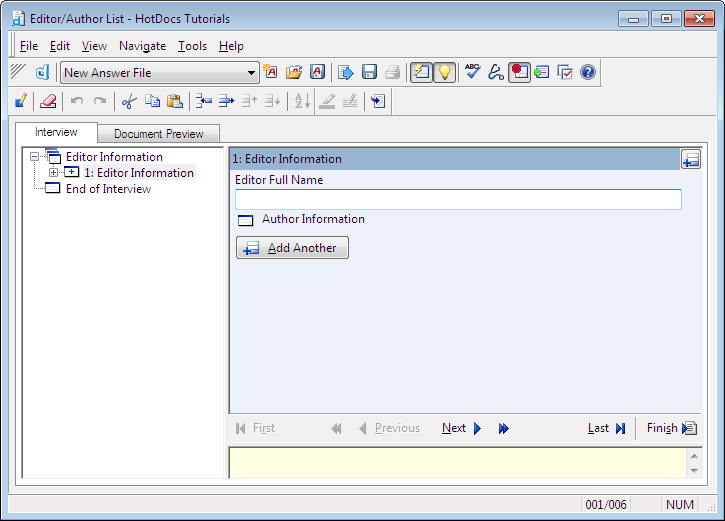Screen dimensions: 725x521
Task: Expand the 1: Editor Information node
Action: (x=54, y=172)
